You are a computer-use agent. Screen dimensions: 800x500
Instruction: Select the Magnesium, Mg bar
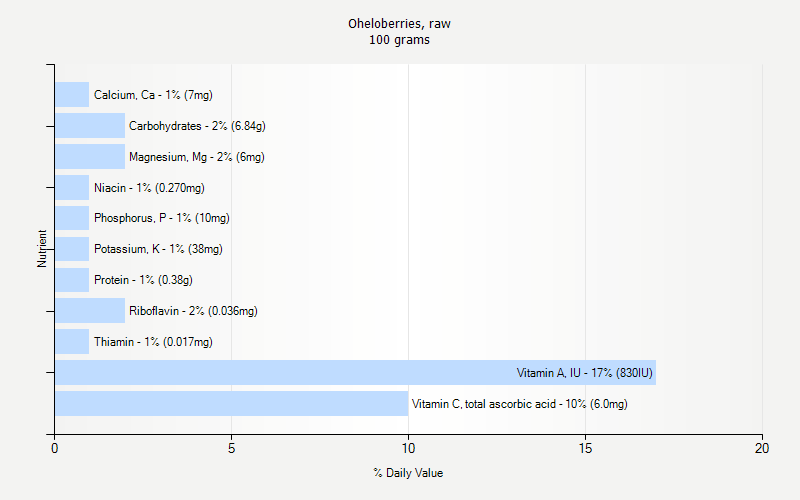tap(90, 157)
